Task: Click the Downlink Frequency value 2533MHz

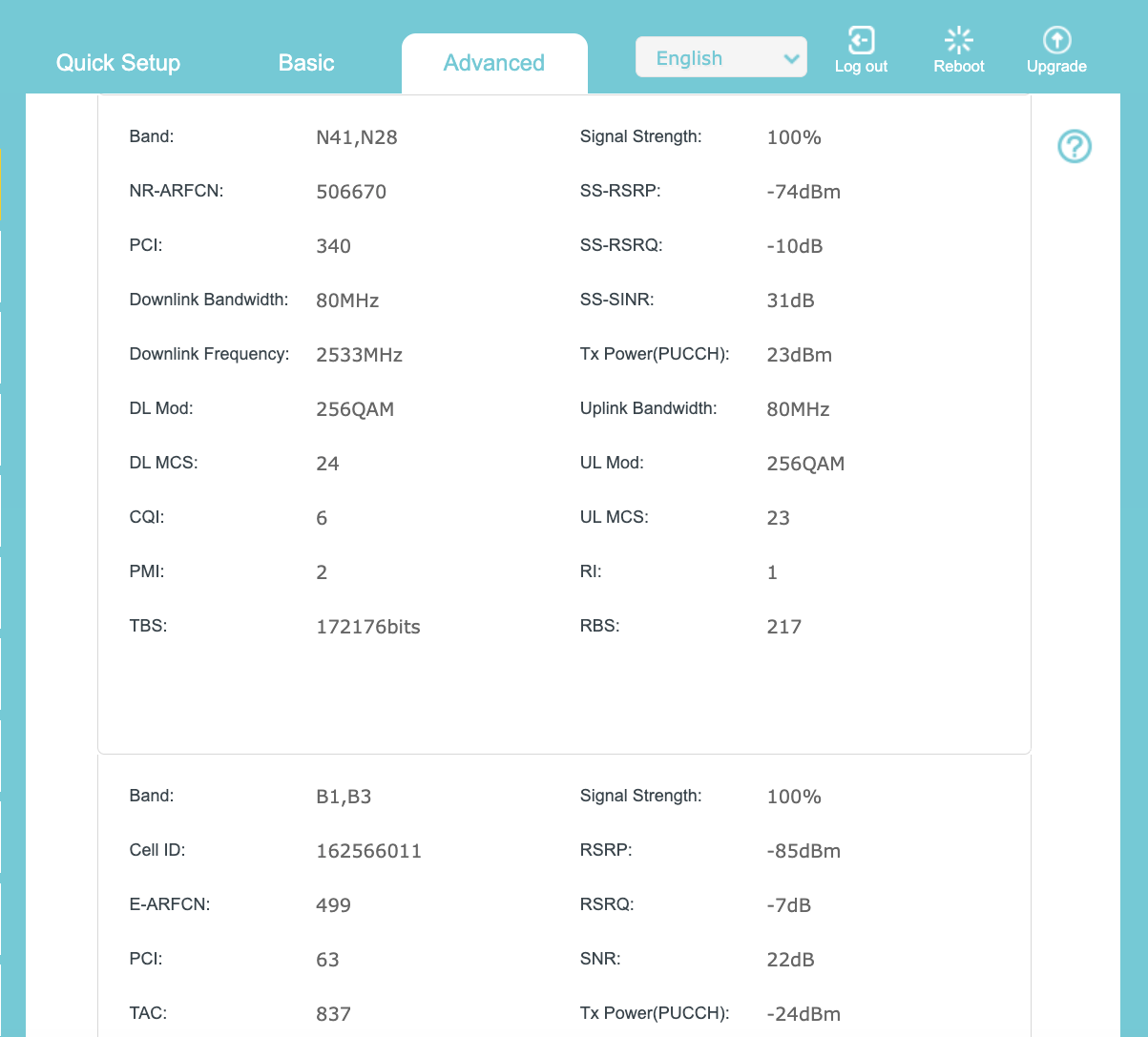Action: [359, 355]
